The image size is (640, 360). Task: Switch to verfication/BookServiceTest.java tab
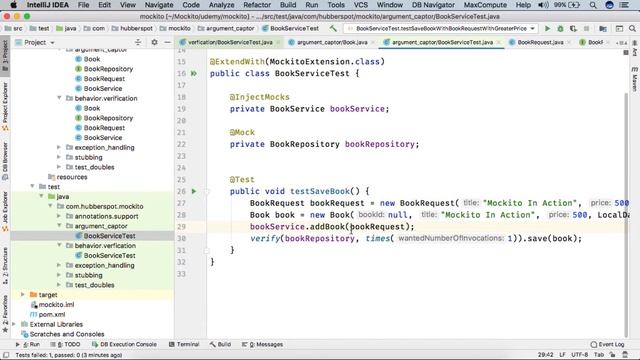(230, 42)
